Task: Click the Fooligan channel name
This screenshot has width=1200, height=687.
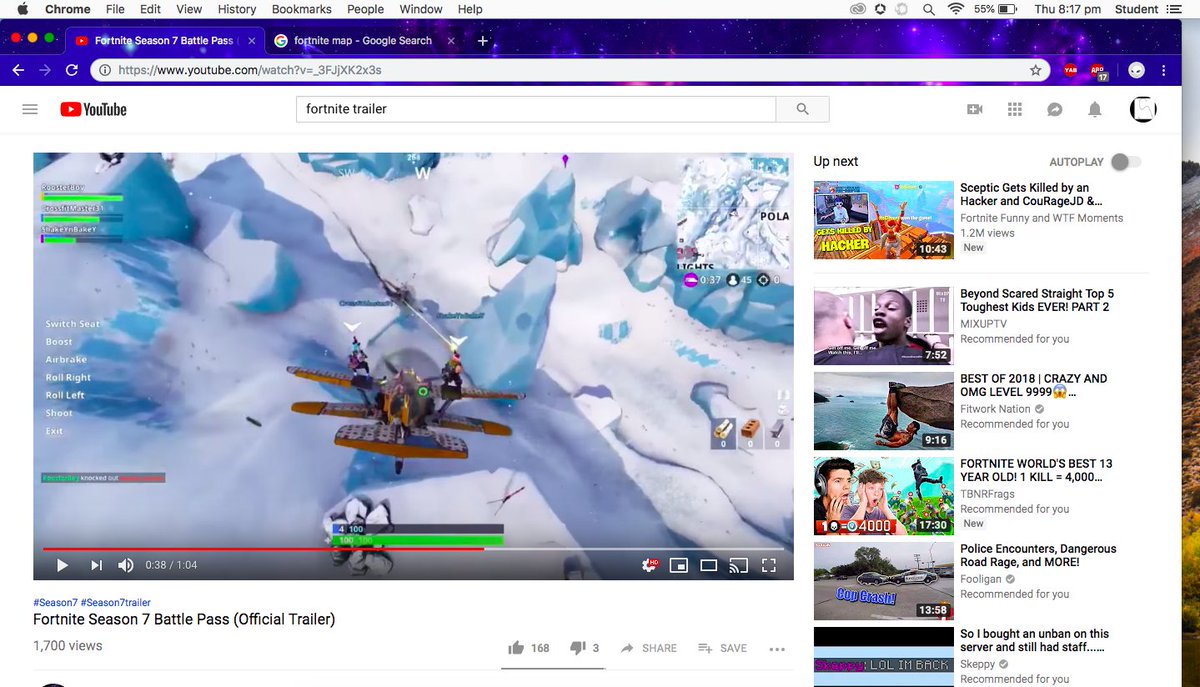Action: (x=981, y=580)
